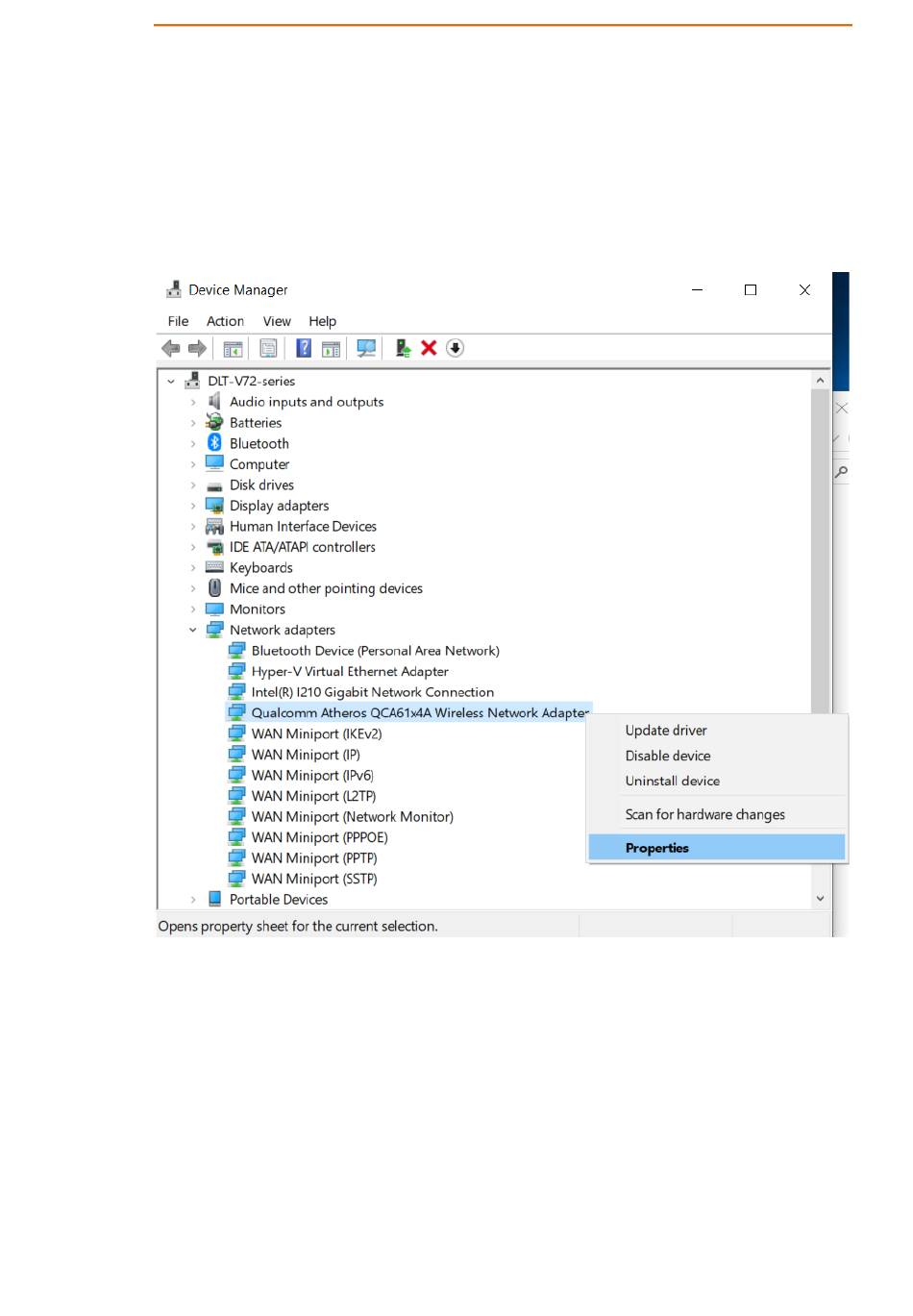Screen dimensions: 913x1316
Task: Select WAN Miniport (Network Monitor)
Action: coord(352,817)
